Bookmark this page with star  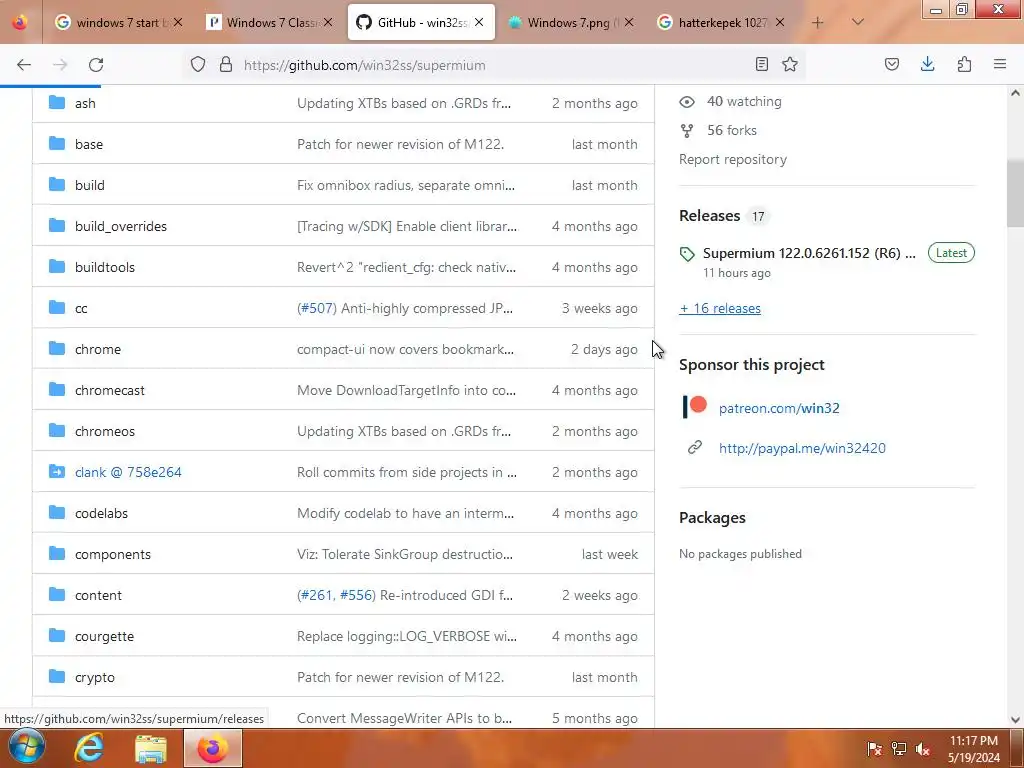click(790, 64)
